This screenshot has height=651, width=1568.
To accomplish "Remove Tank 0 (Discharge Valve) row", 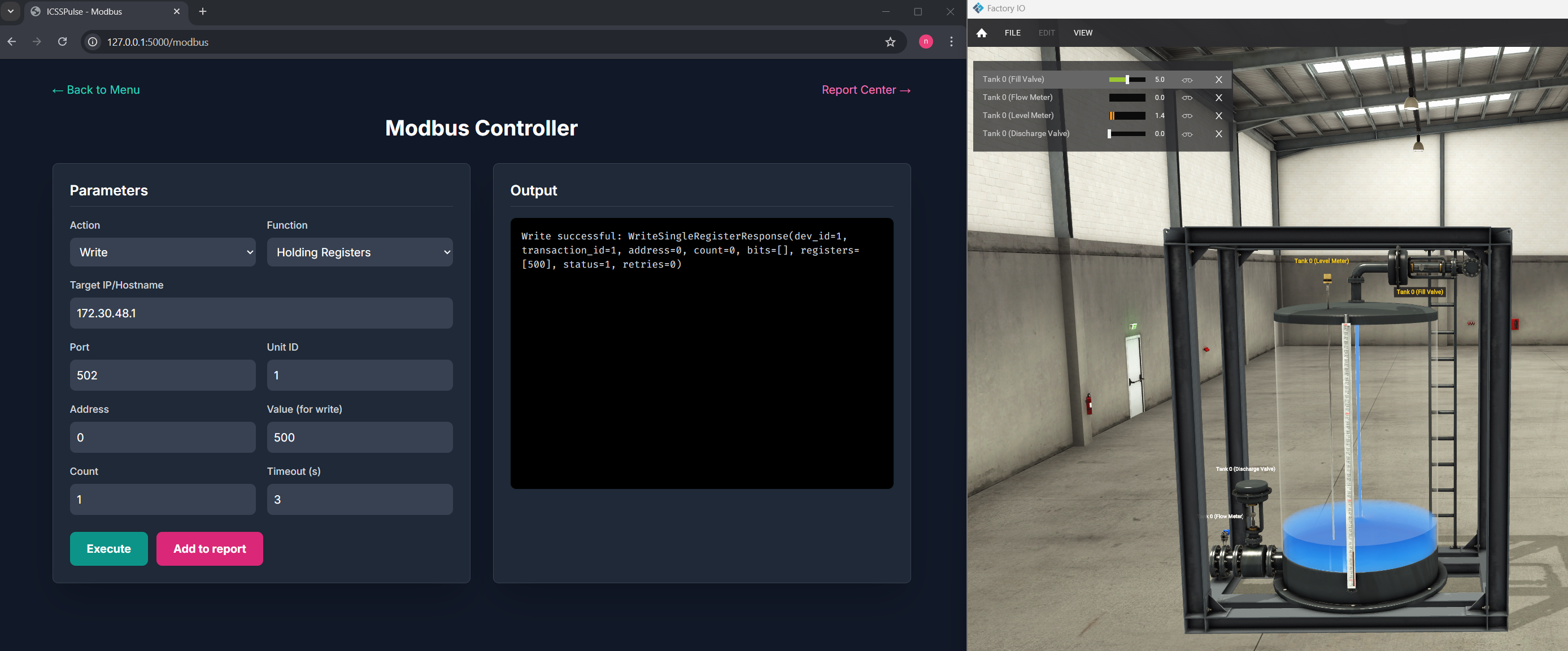I will pos(1218,134).
